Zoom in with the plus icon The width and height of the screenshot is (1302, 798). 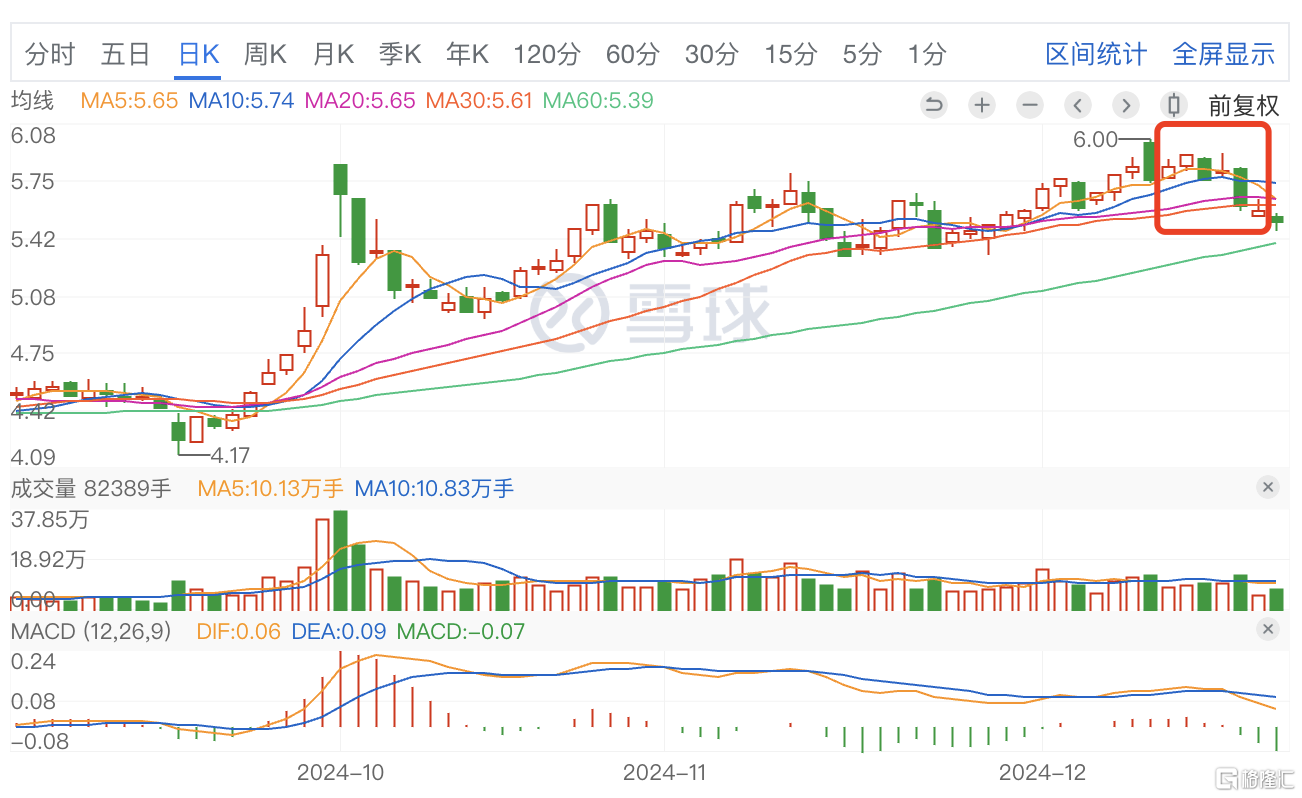[982, 105]
